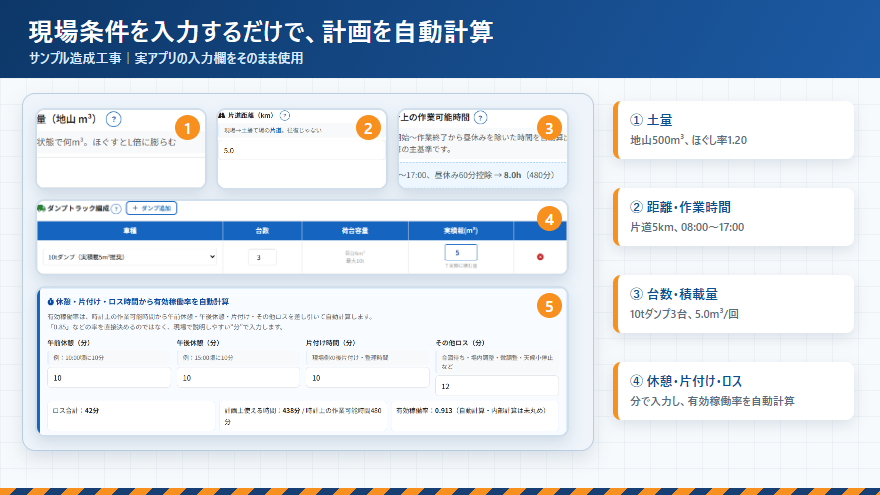Click the 台数 column header

click(x=262, y=231)
